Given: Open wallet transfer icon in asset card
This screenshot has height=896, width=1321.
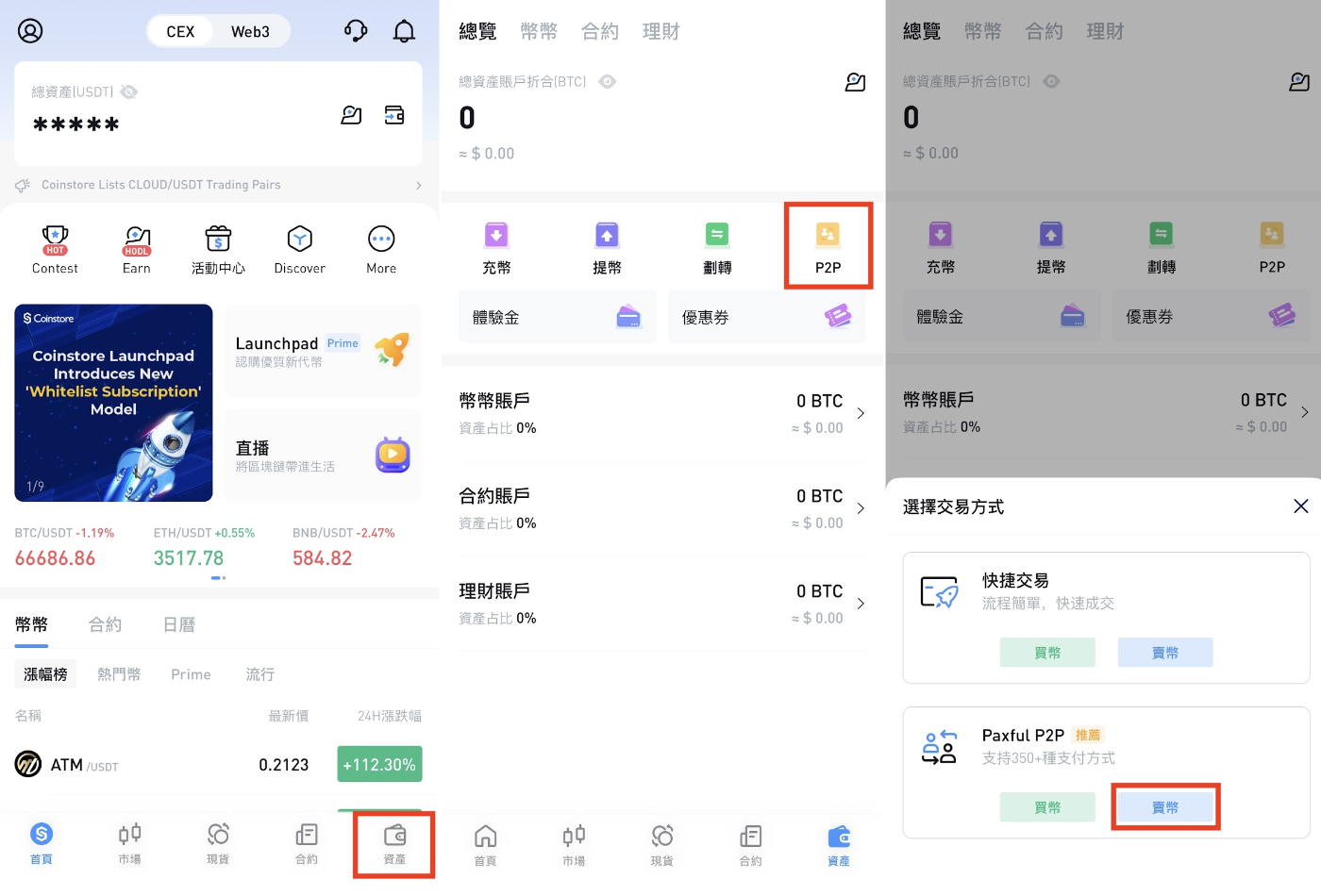Looking at the screenshot, I should coord(394,115).
